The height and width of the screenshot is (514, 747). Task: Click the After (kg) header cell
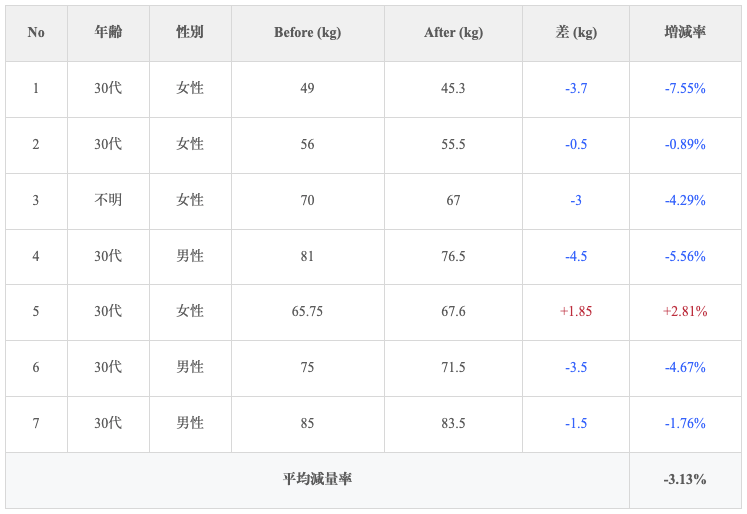(453, 33)
